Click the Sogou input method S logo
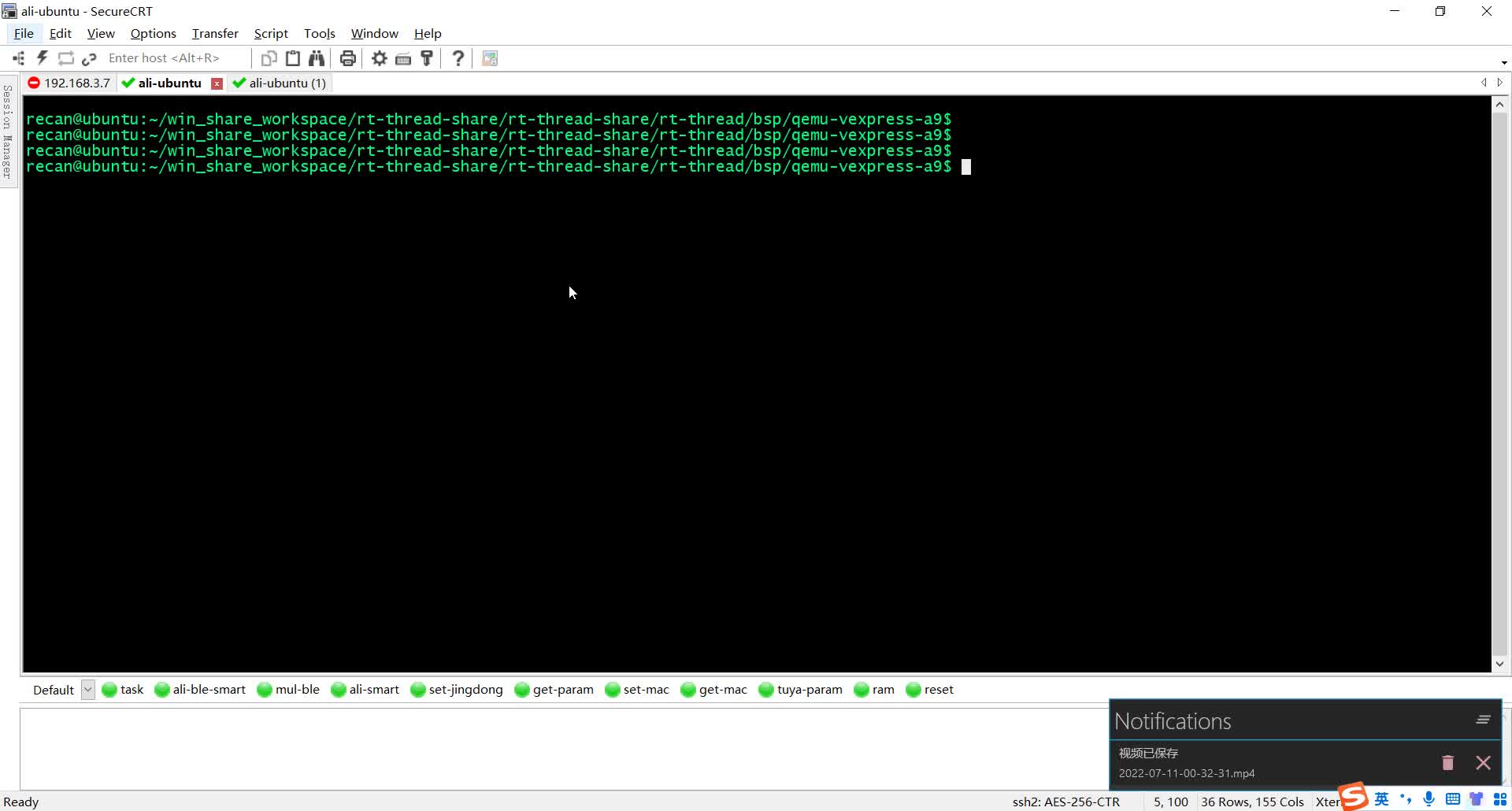Screen dimensions: 1512x811 [1354, 797]
